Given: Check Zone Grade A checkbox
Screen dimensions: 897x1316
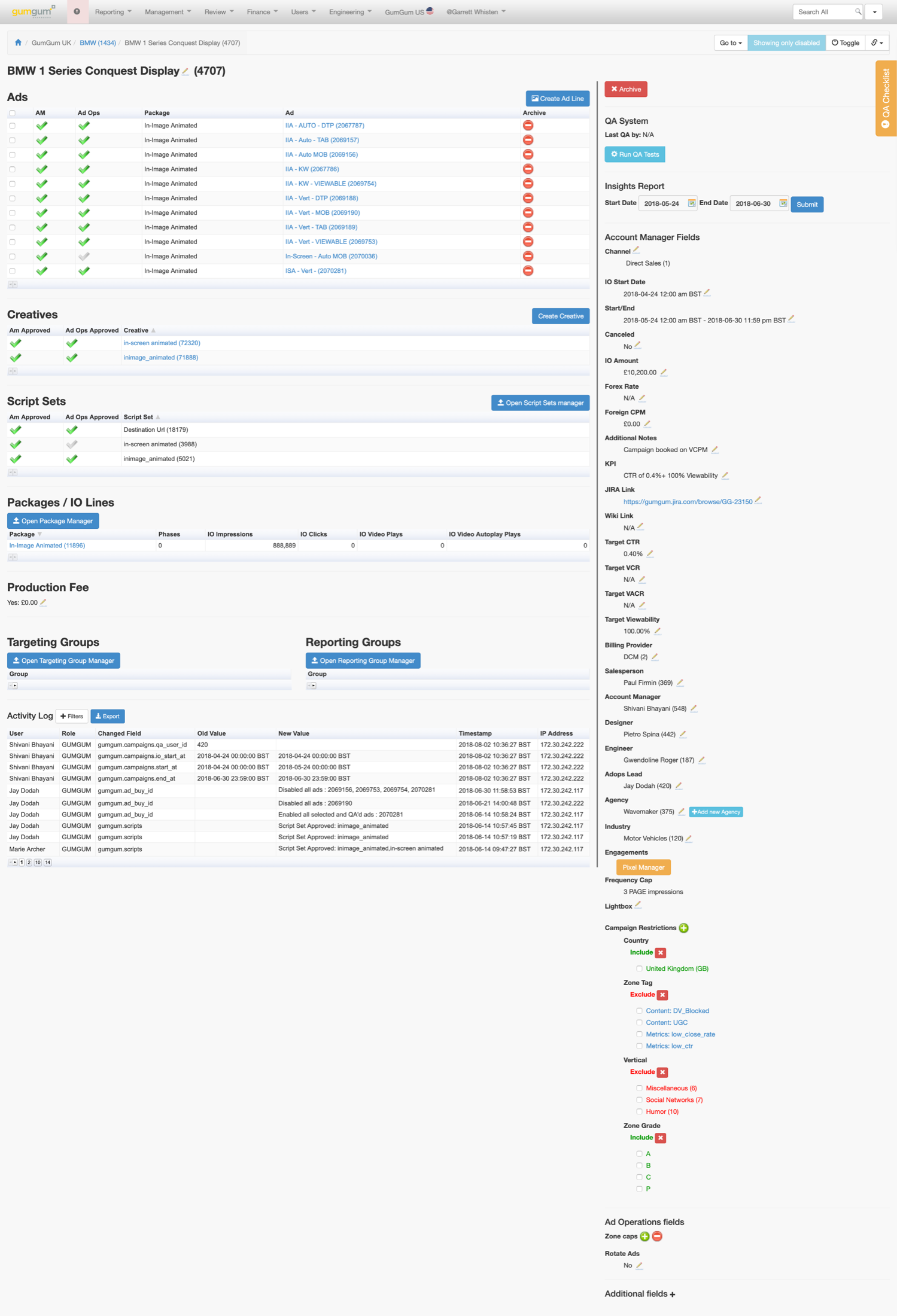Looking at the screenshot, I should click(639, 1154).
